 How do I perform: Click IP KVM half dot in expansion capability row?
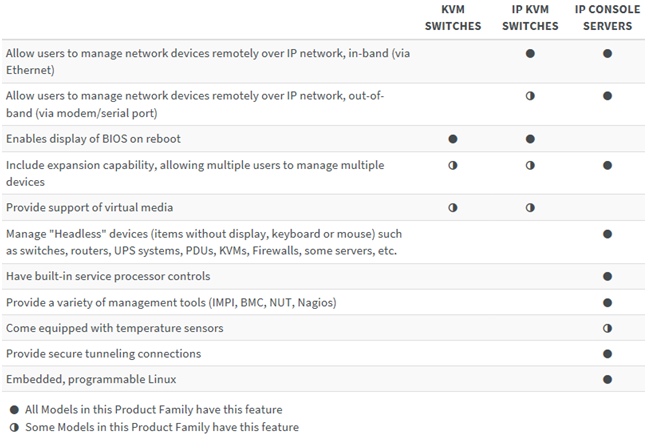[x=530, y=165]
